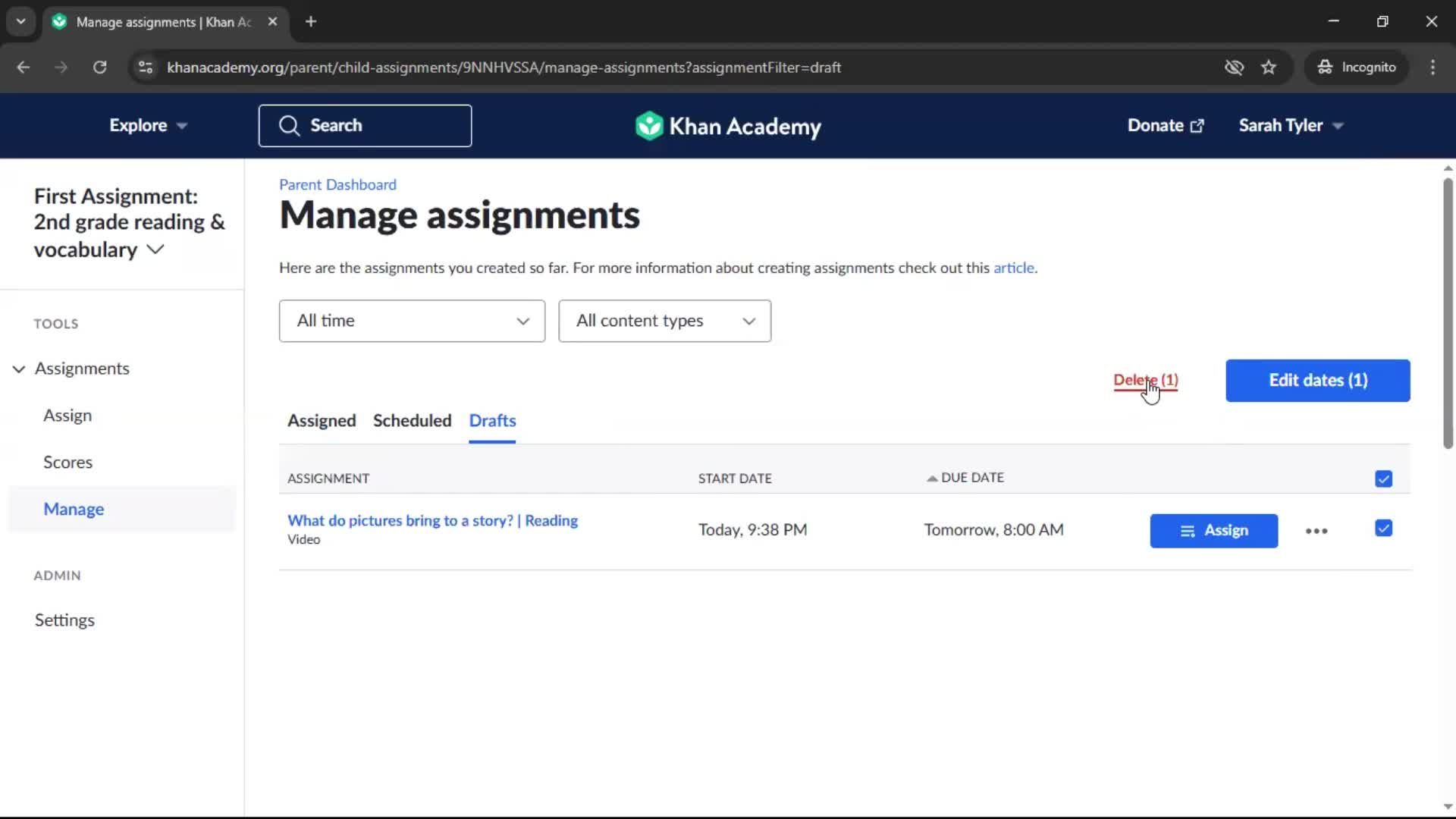Click in the Search field
The image size is (1456, 819).
point(365,126)
